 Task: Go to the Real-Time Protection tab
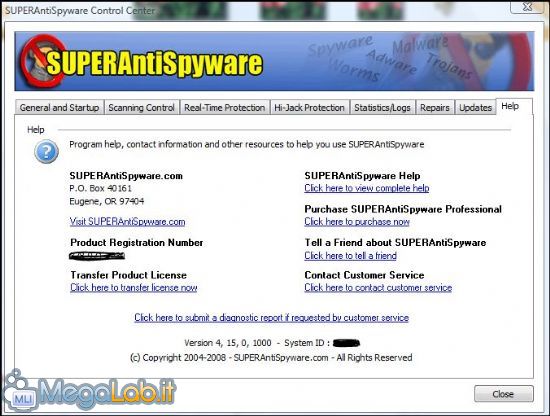click(x=224, y=108)
